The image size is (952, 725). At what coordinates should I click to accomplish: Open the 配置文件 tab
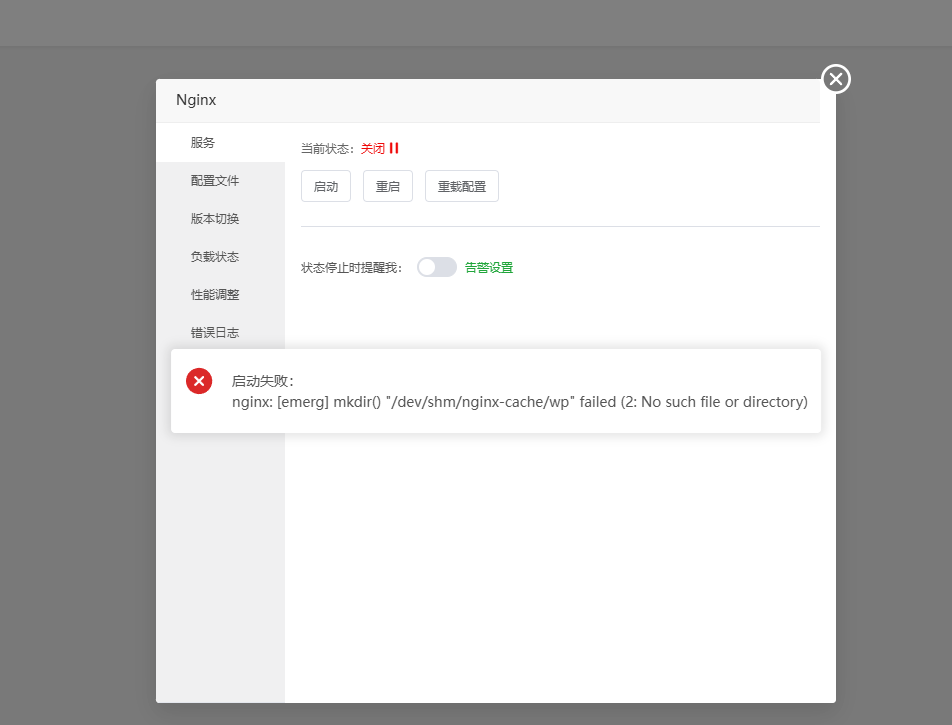click(x=220, y=181)
